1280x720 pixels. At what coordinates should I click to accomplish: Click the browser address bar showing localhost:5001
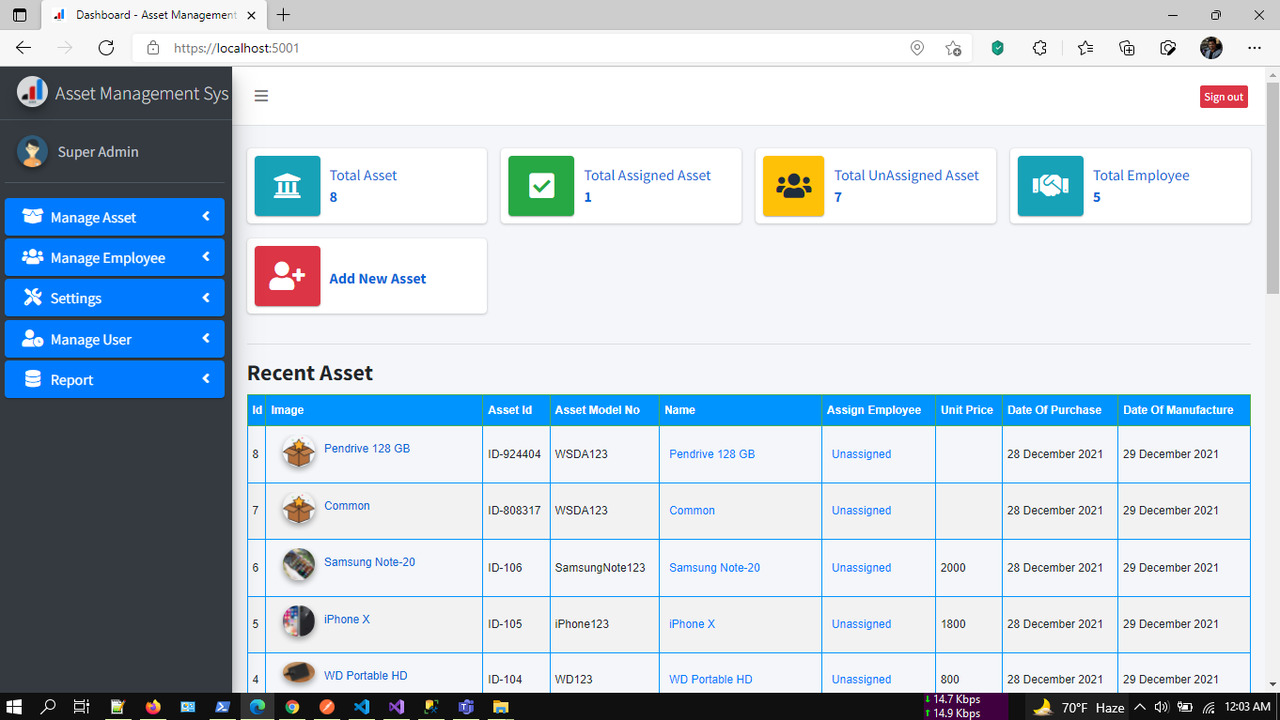[x=520, y=48]
